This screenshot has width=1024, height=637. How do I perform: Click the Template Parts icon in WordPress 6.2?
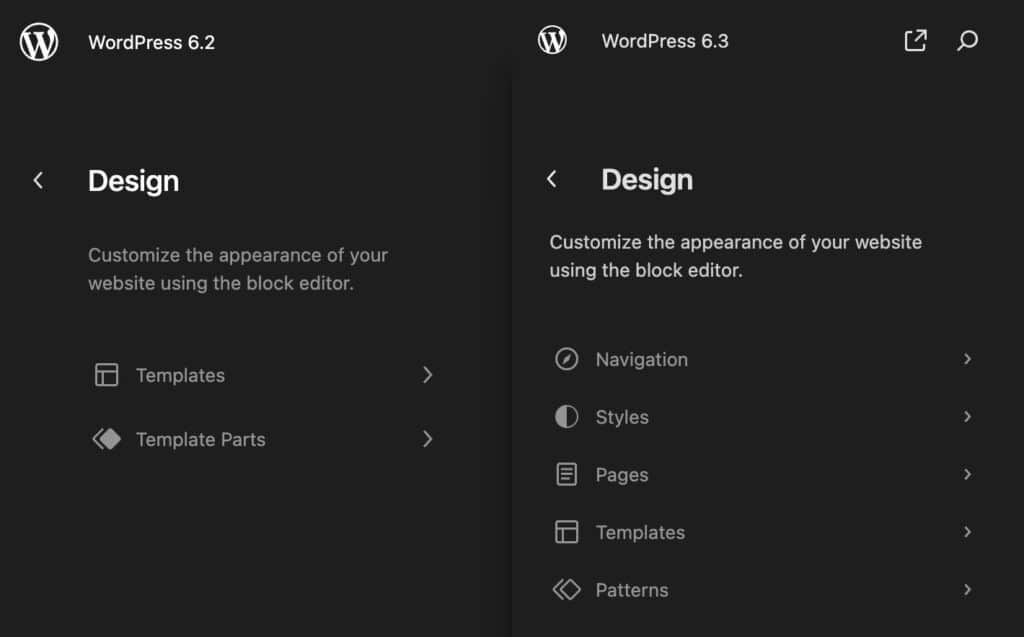106,439
